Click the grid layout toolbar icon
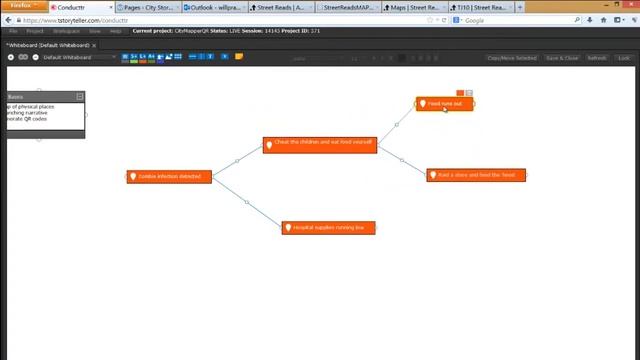This screenshot has width=640, height=360. click(x=178, y=57)
